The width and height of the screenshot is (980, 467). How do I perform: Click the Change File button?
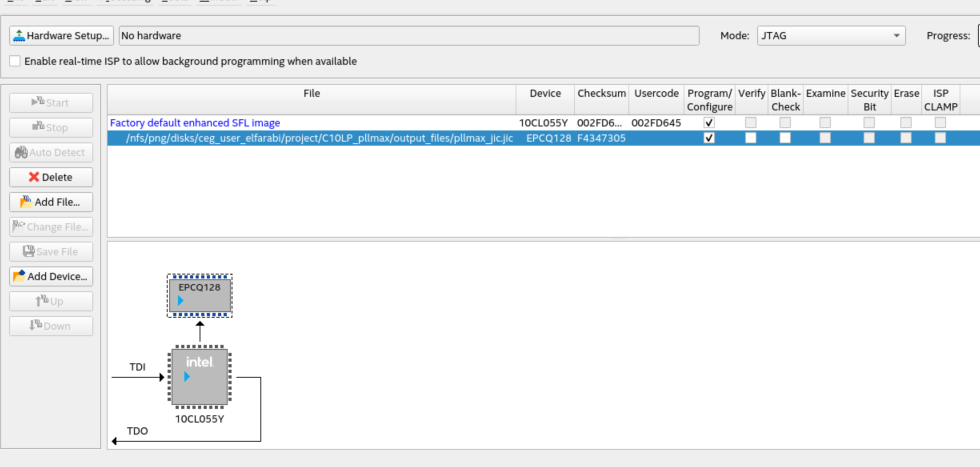click(51, 227)
